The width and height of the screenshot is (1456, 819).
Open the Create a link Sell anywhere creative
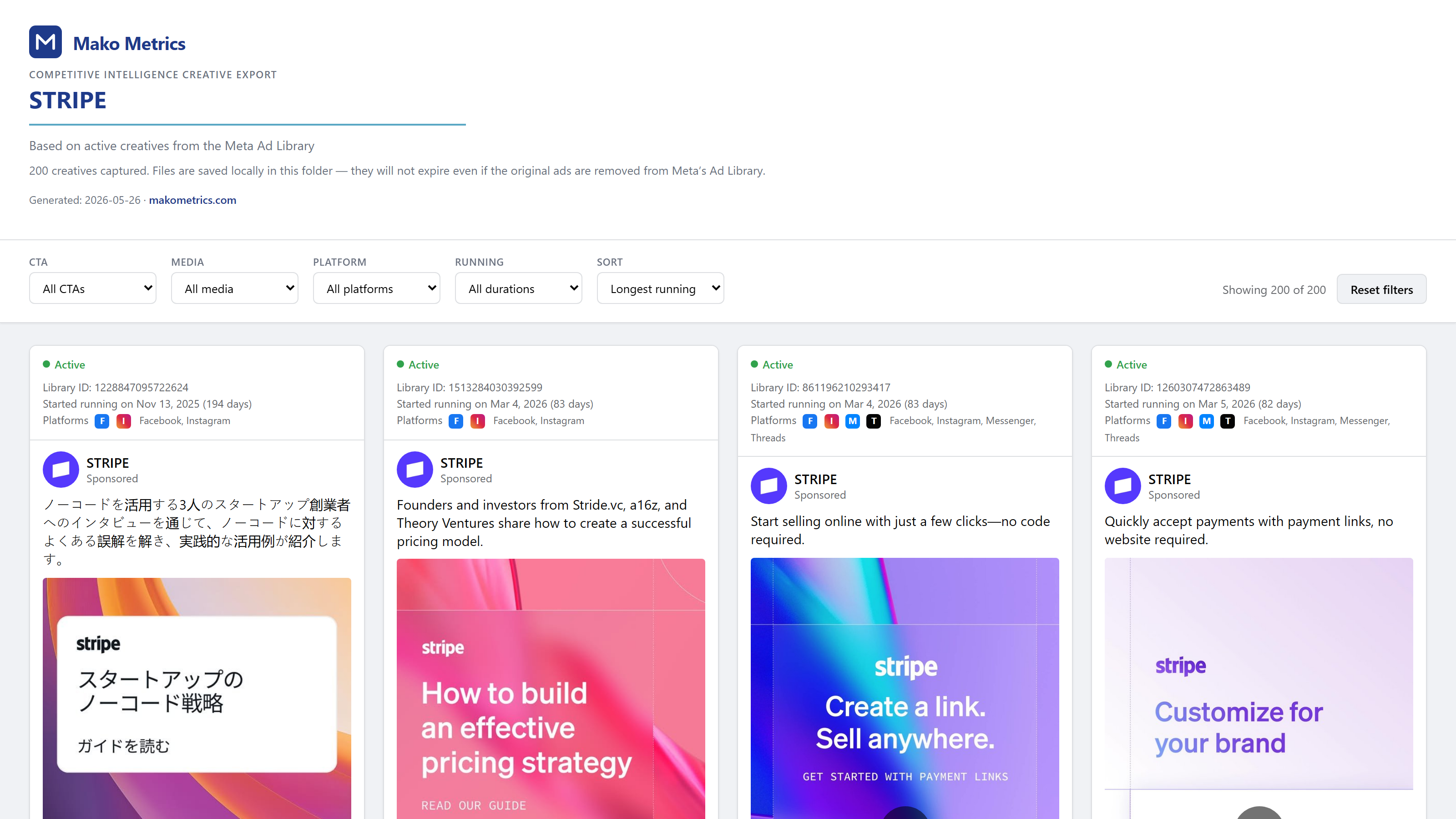[x=905, y=688]
